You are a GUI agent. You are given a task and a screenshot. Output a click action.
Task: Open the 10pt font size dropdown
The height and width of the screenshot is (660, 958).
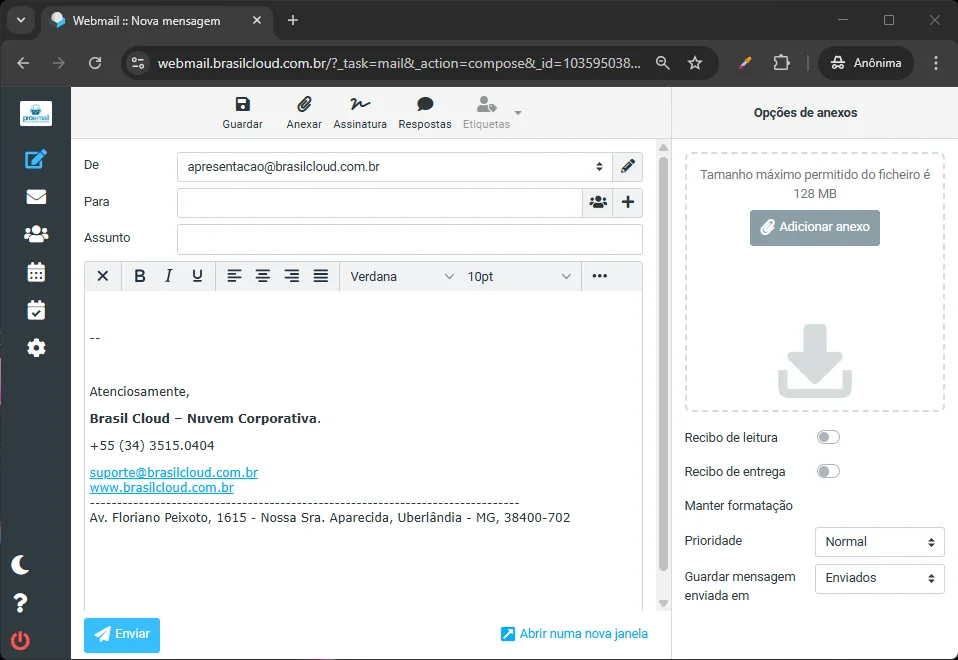pos(519,277)
